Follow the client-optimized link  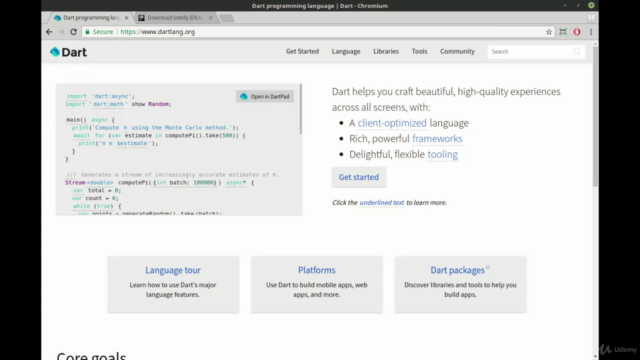pos(392,123)
